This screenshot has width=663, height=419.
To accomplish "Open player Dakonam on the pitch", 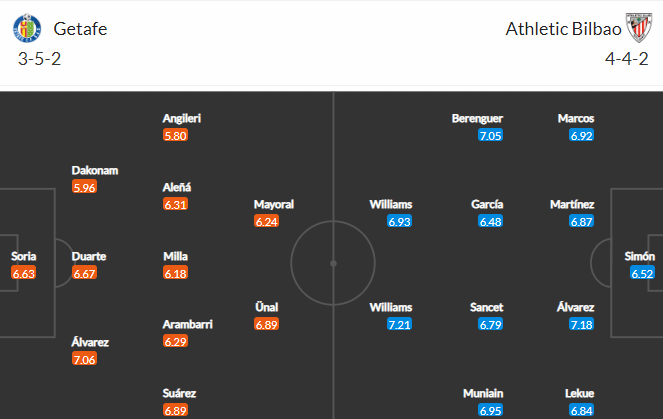I will point(95,170).
